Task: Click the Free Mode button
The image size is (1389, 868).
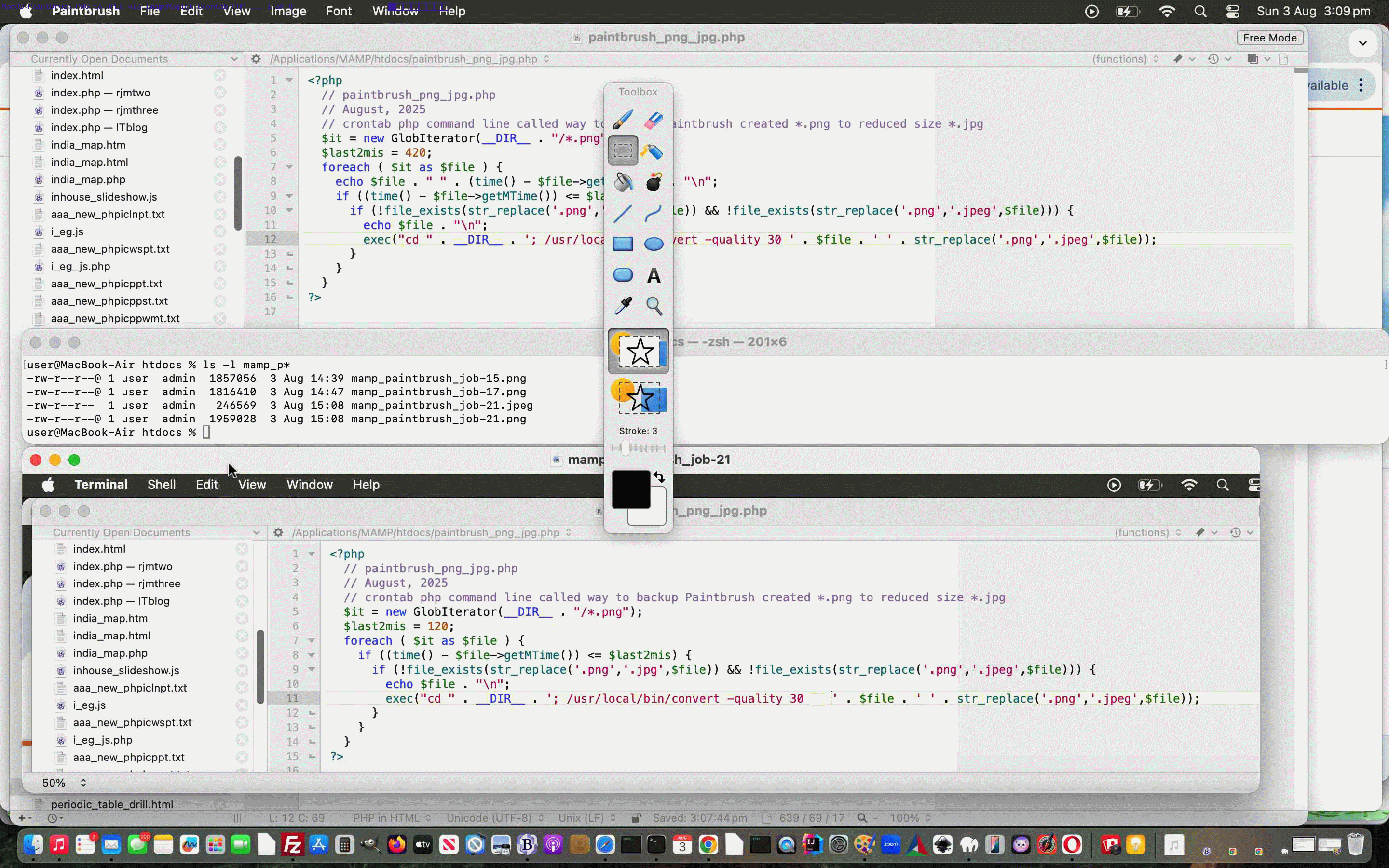Action: [x=1269, y=37]
